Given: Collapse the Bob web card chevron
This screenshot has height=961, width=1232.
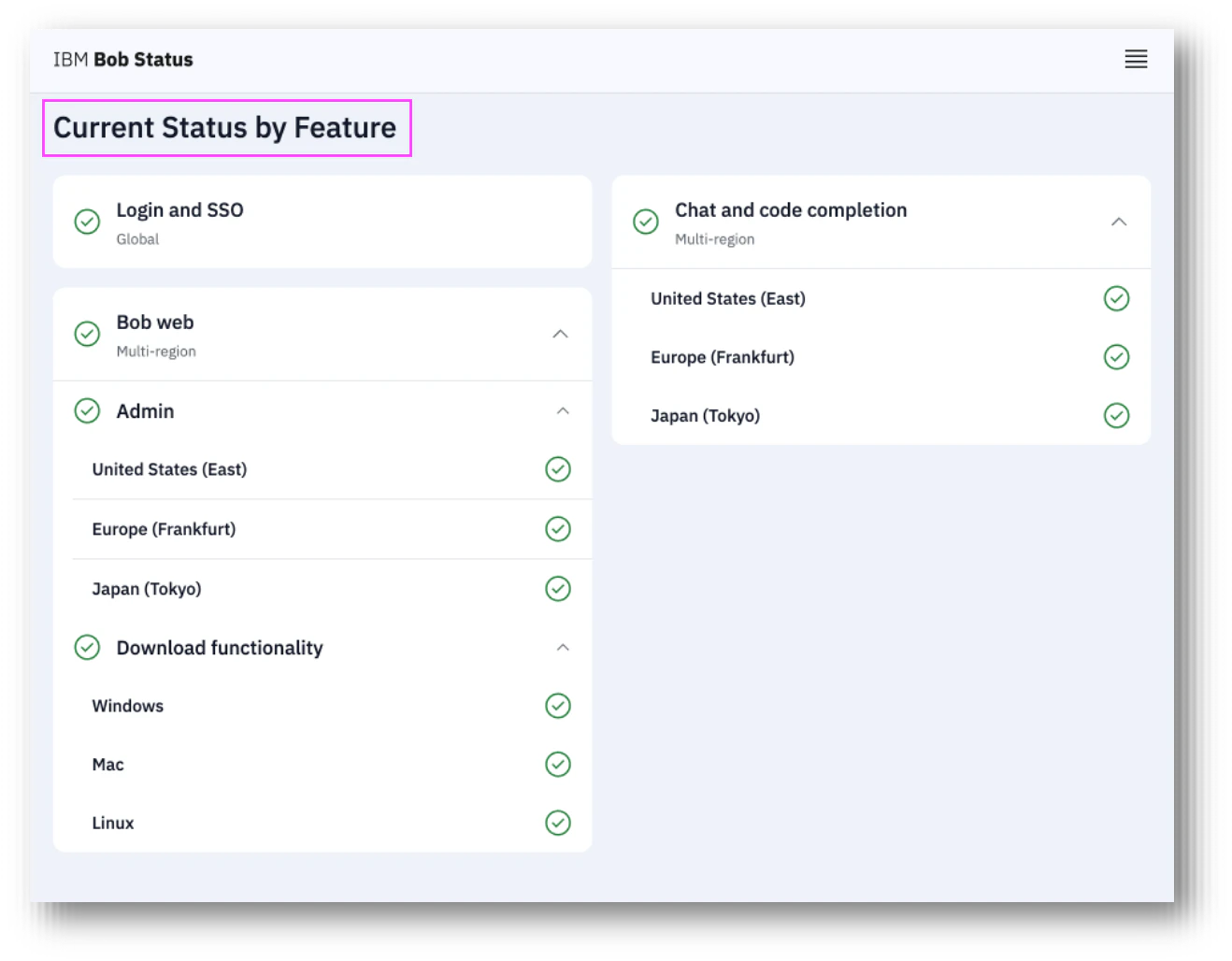Looking at the screenshot, I should coord(560,334).
